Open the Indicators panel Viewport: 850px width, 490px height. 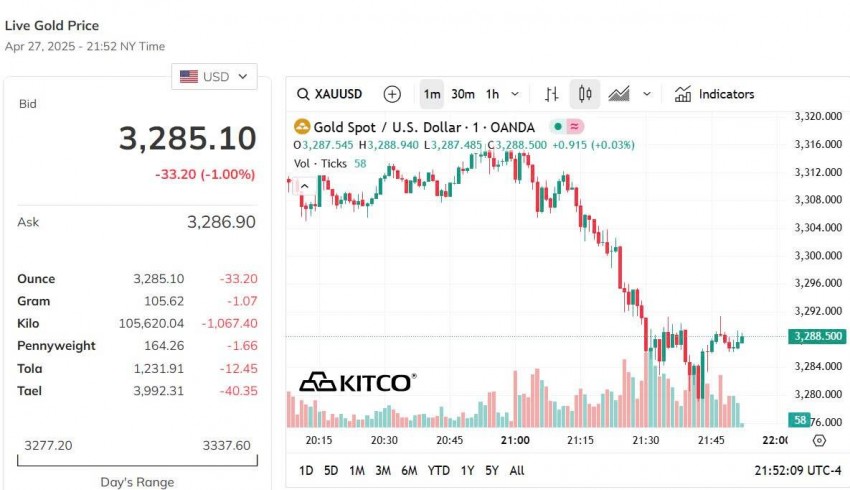tap(715, 94)
